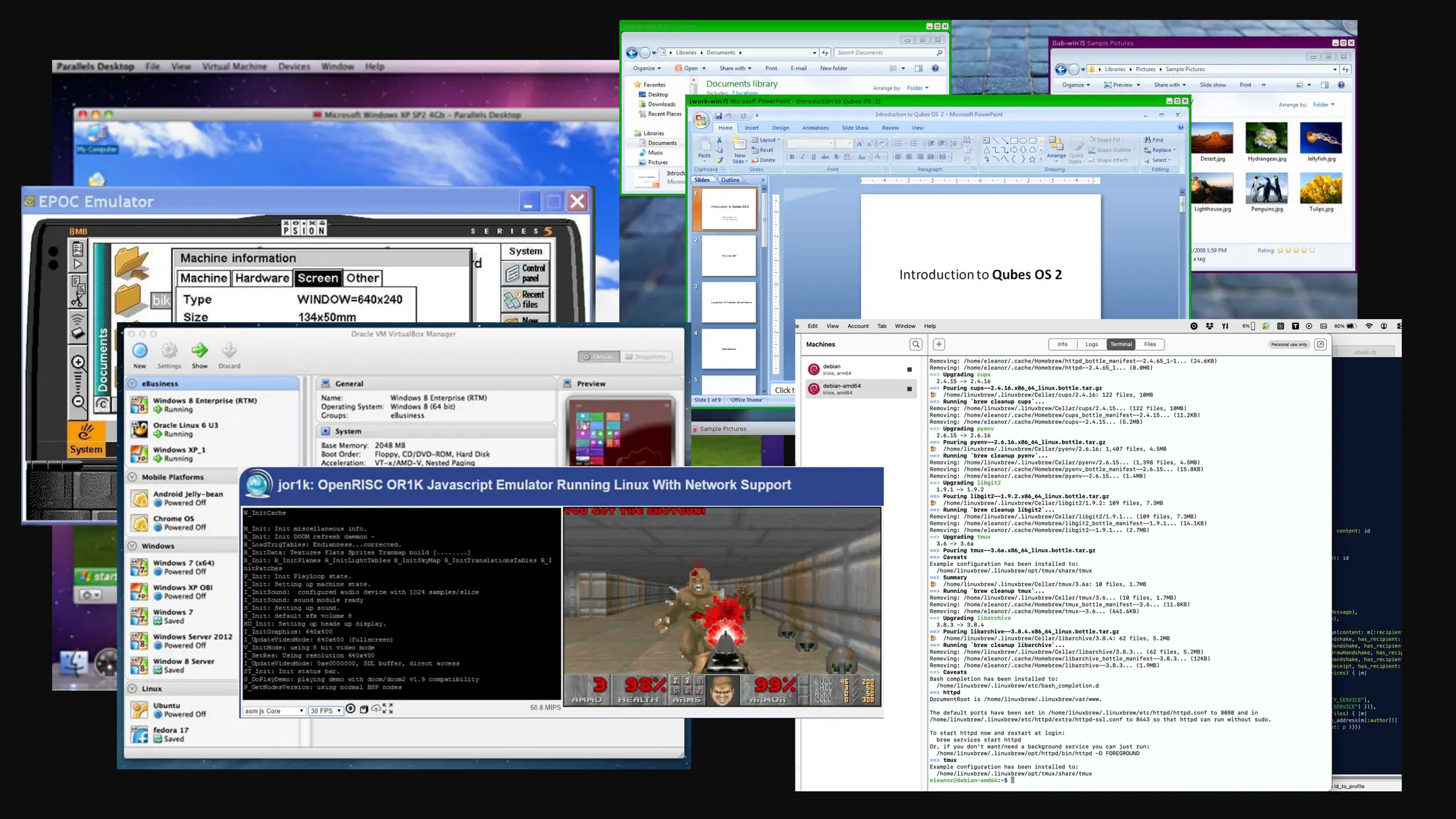1456x819 pixels.
Task: Switch VirtualBox view to Snapshots
Action: point(646,357)
